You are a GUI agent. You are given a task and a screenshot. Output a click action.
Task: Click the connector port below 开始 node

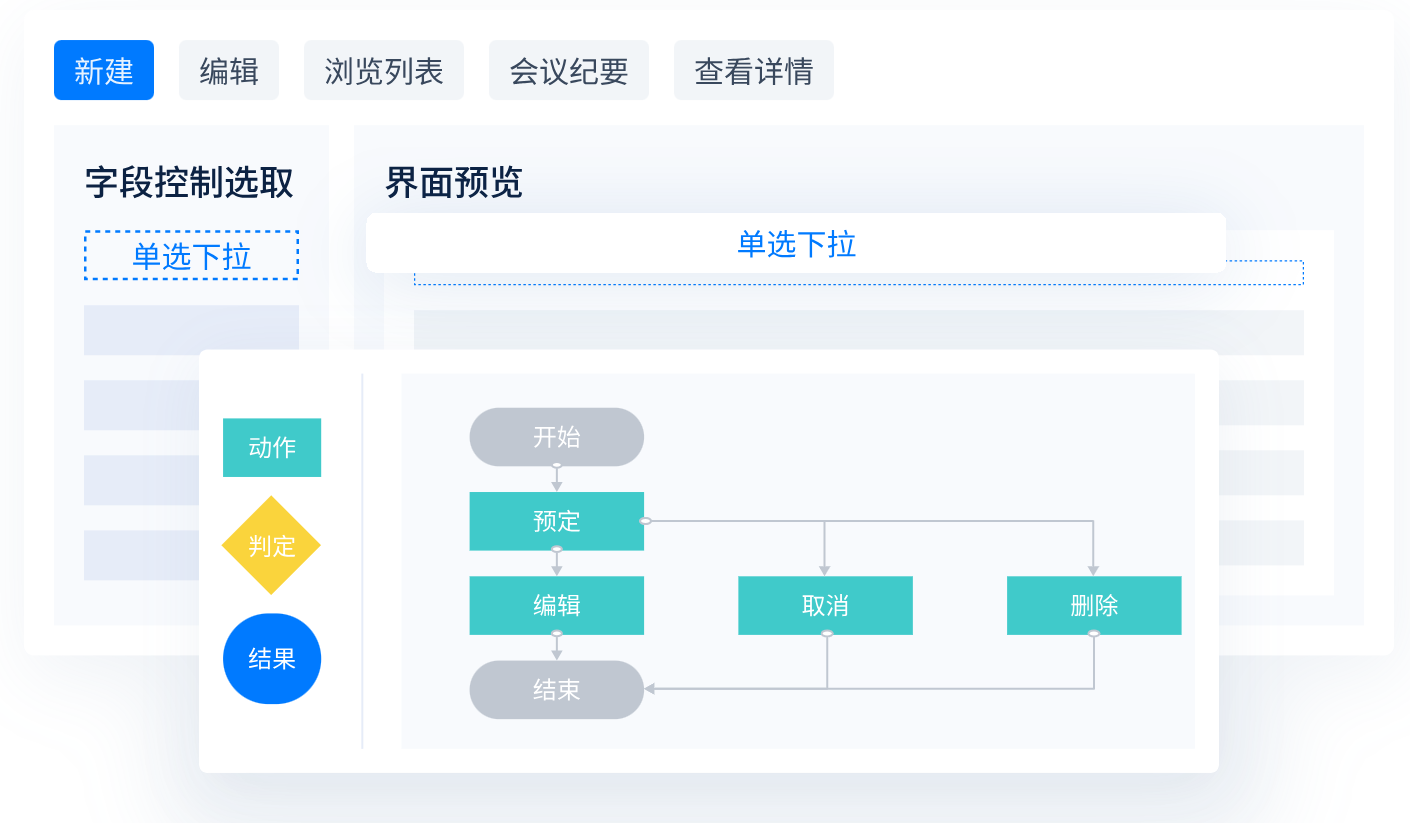click(557, 466)
